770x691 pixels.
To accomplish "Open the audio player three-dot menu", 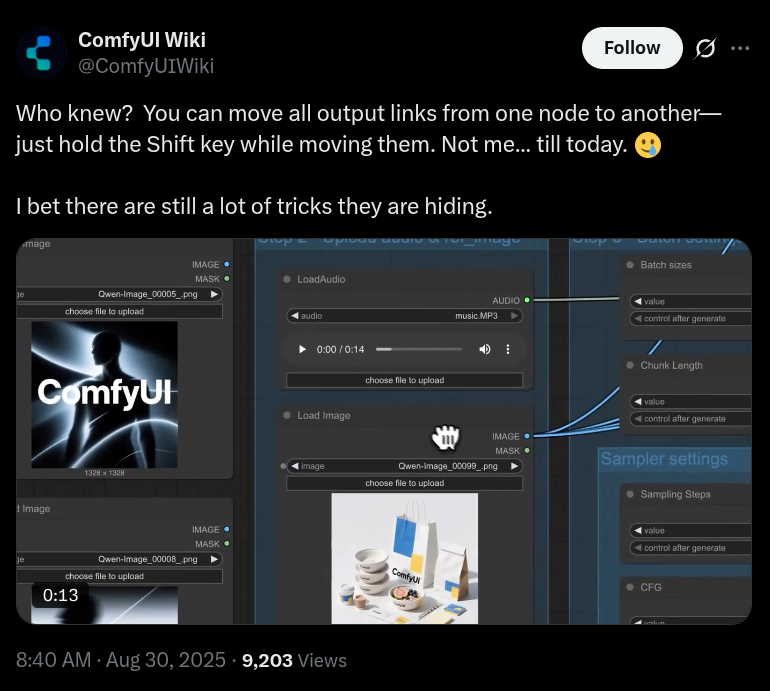I will (508, 349).
